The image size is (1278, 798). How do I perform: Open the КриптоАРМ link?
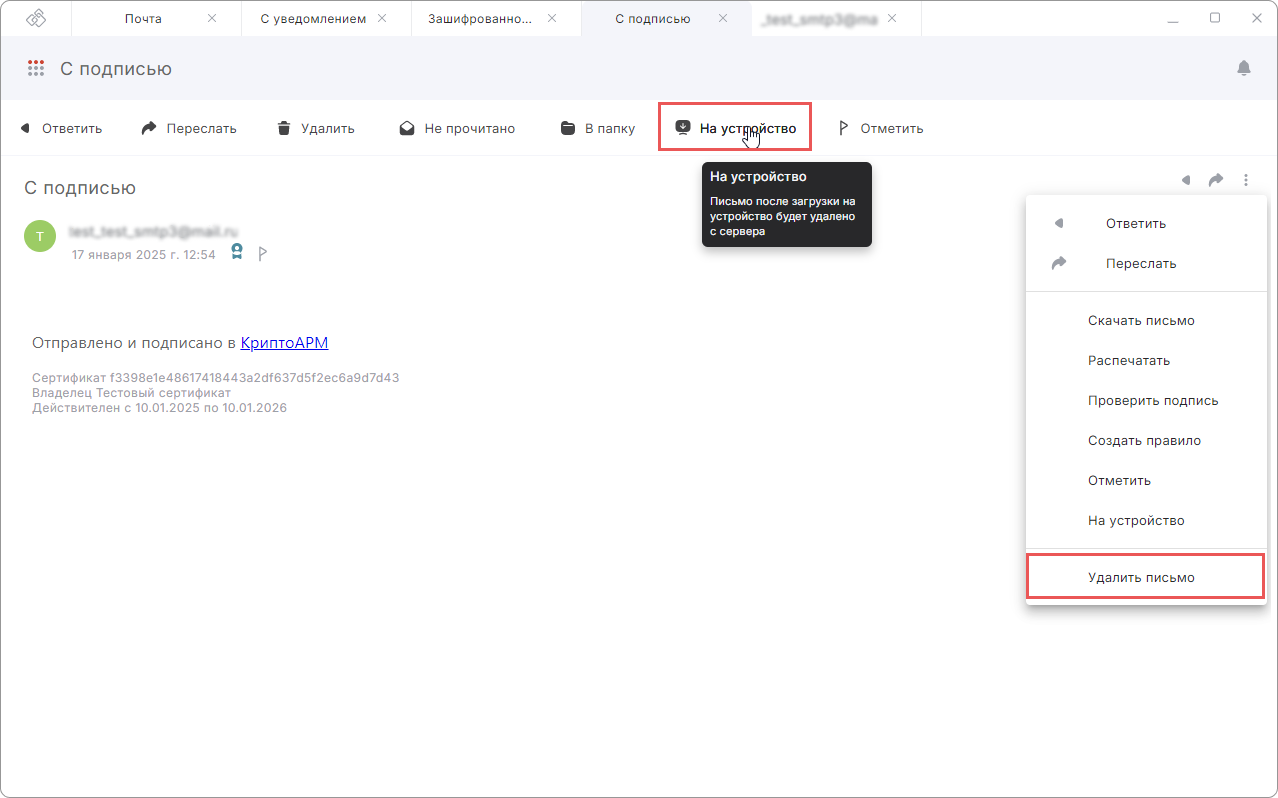coord(284,343)
